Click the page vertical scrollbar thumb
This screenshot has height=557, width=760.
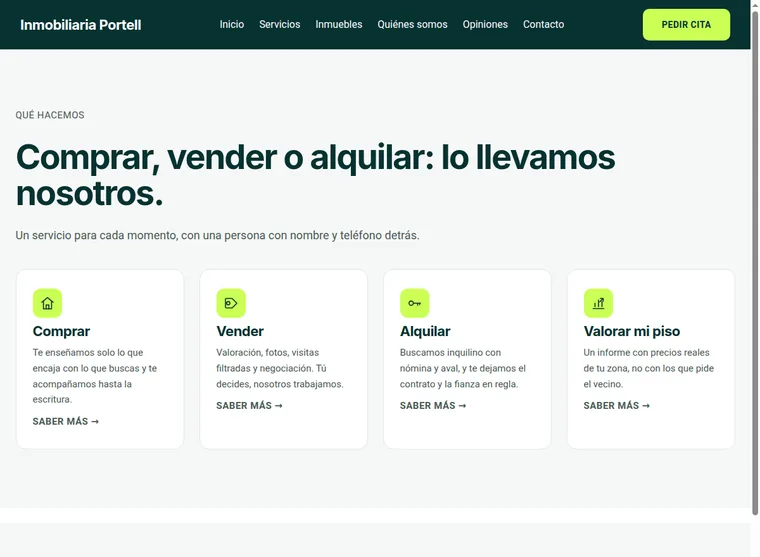(755, 262)
